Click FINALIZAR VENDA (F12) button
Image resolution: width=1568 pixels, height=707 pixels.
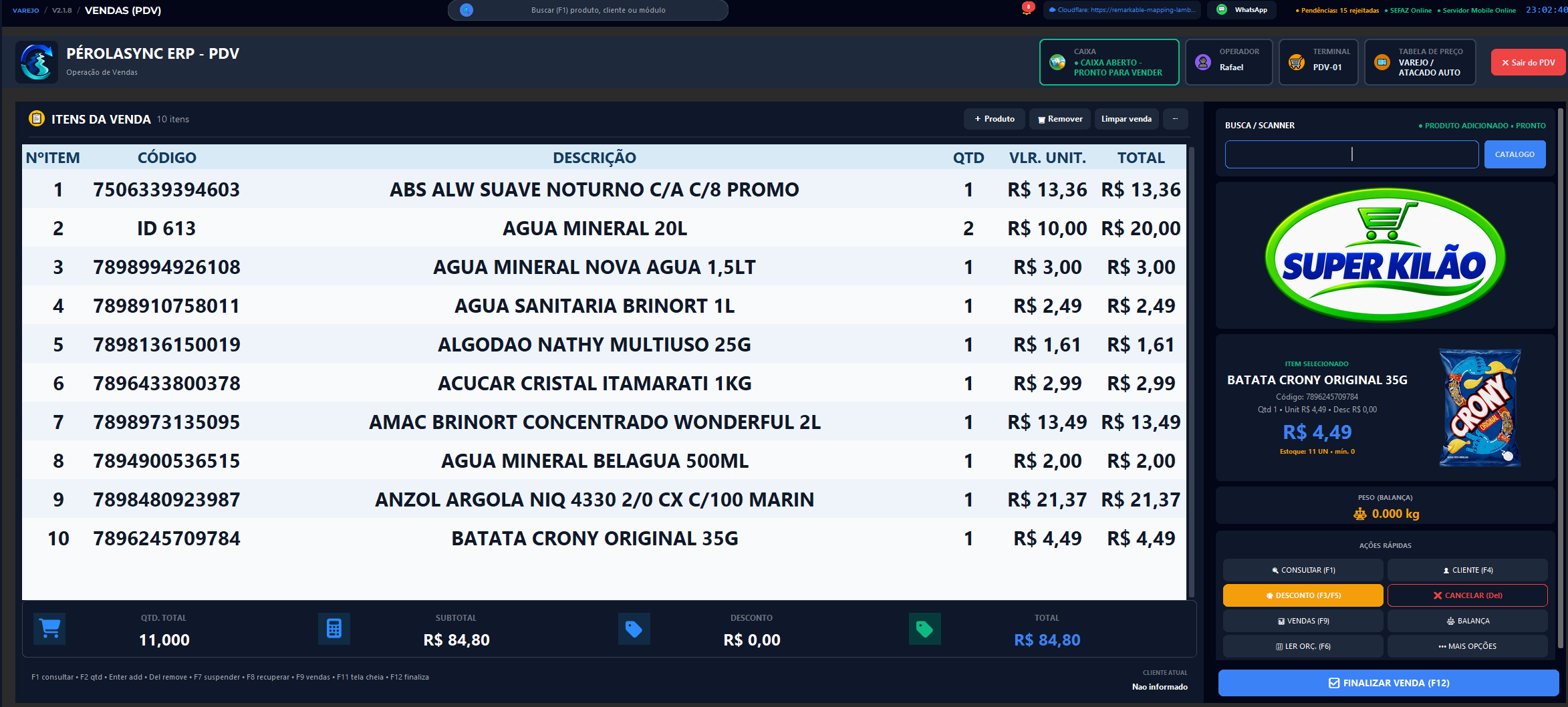[1388, 683]
